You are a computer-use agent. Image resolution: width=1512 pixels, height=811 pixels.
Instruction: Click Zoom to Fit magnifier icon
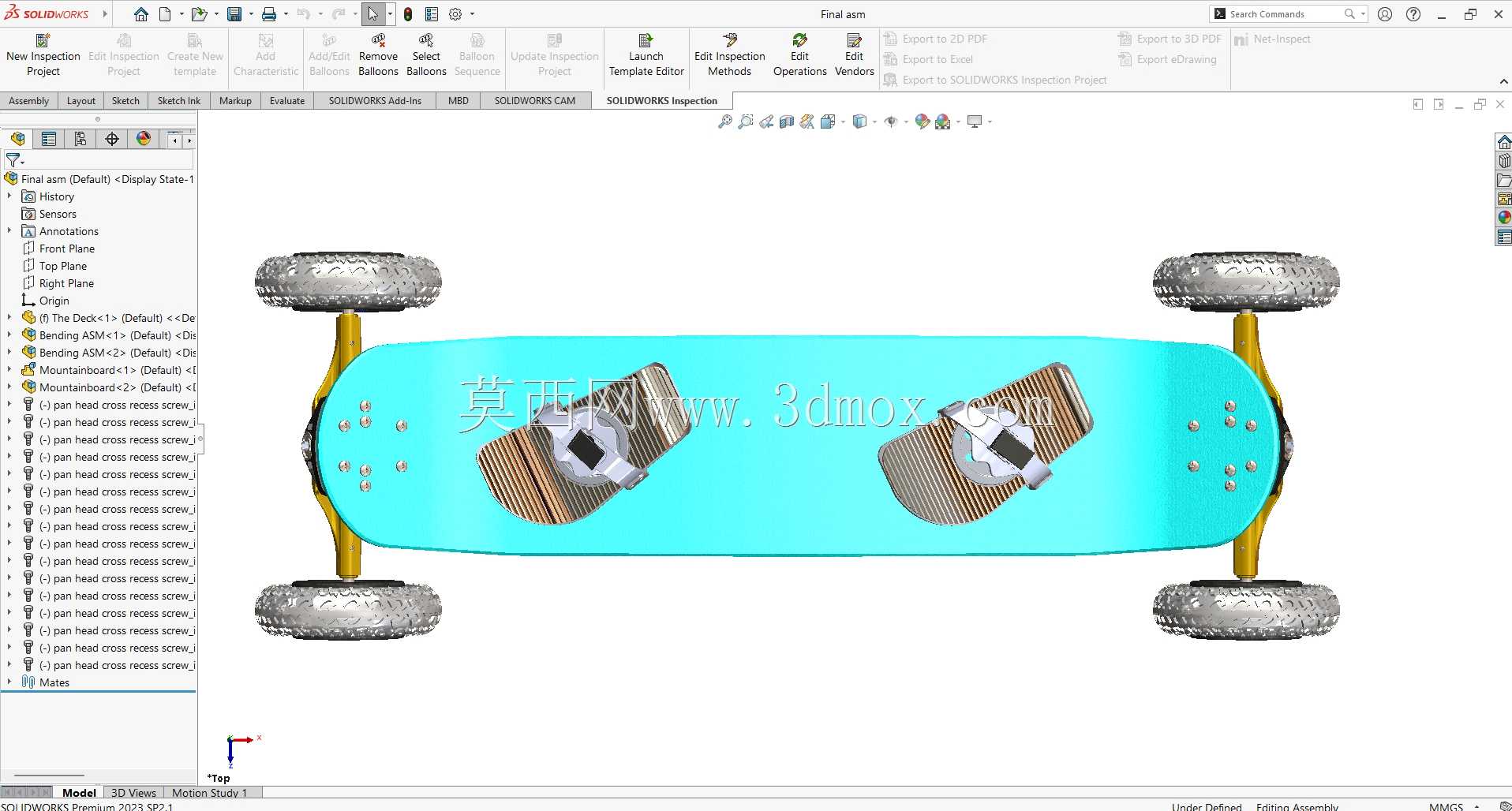pyautogui.click(x=724, y=121)
